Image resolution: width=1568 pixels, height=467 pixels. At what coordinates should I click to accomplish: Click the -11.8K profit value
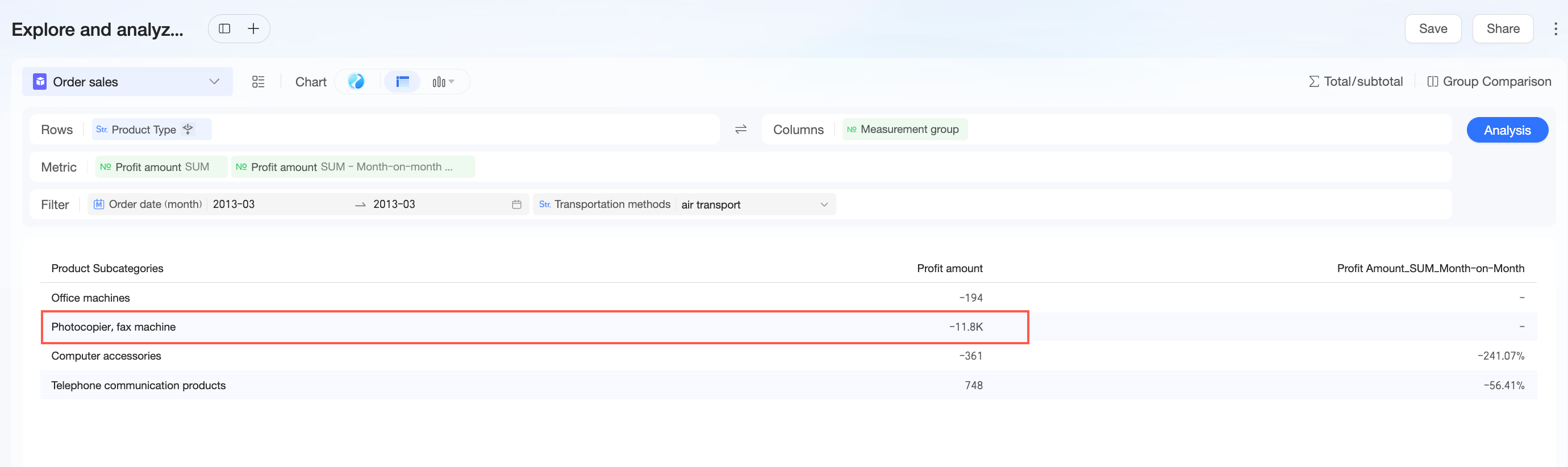coord(966,327)
